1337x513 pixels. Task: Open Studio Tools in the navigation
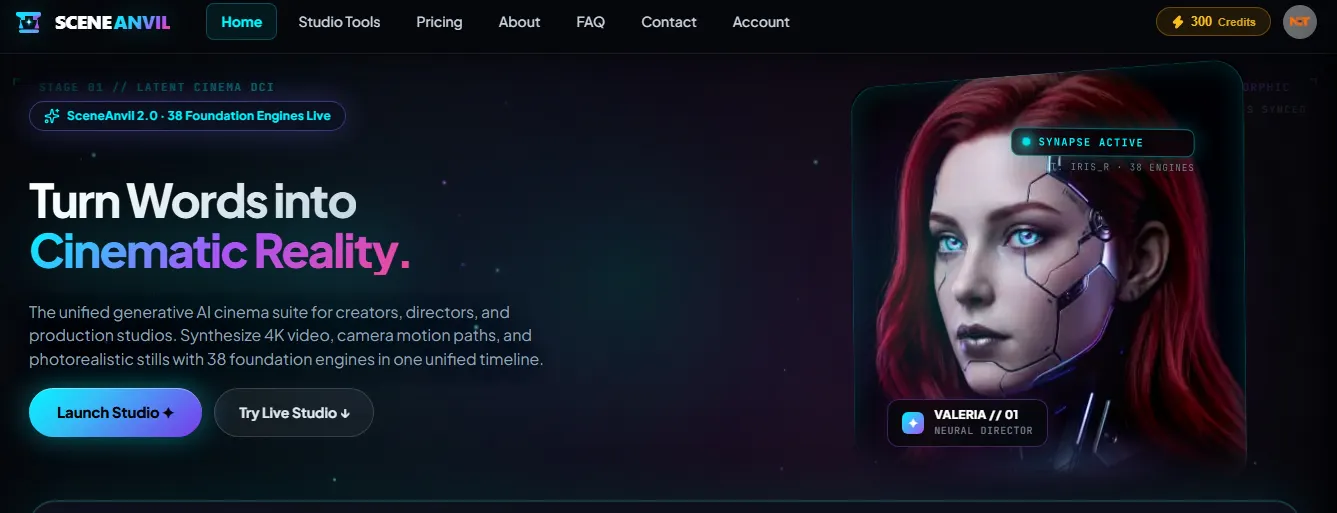[x=339, y=22]
